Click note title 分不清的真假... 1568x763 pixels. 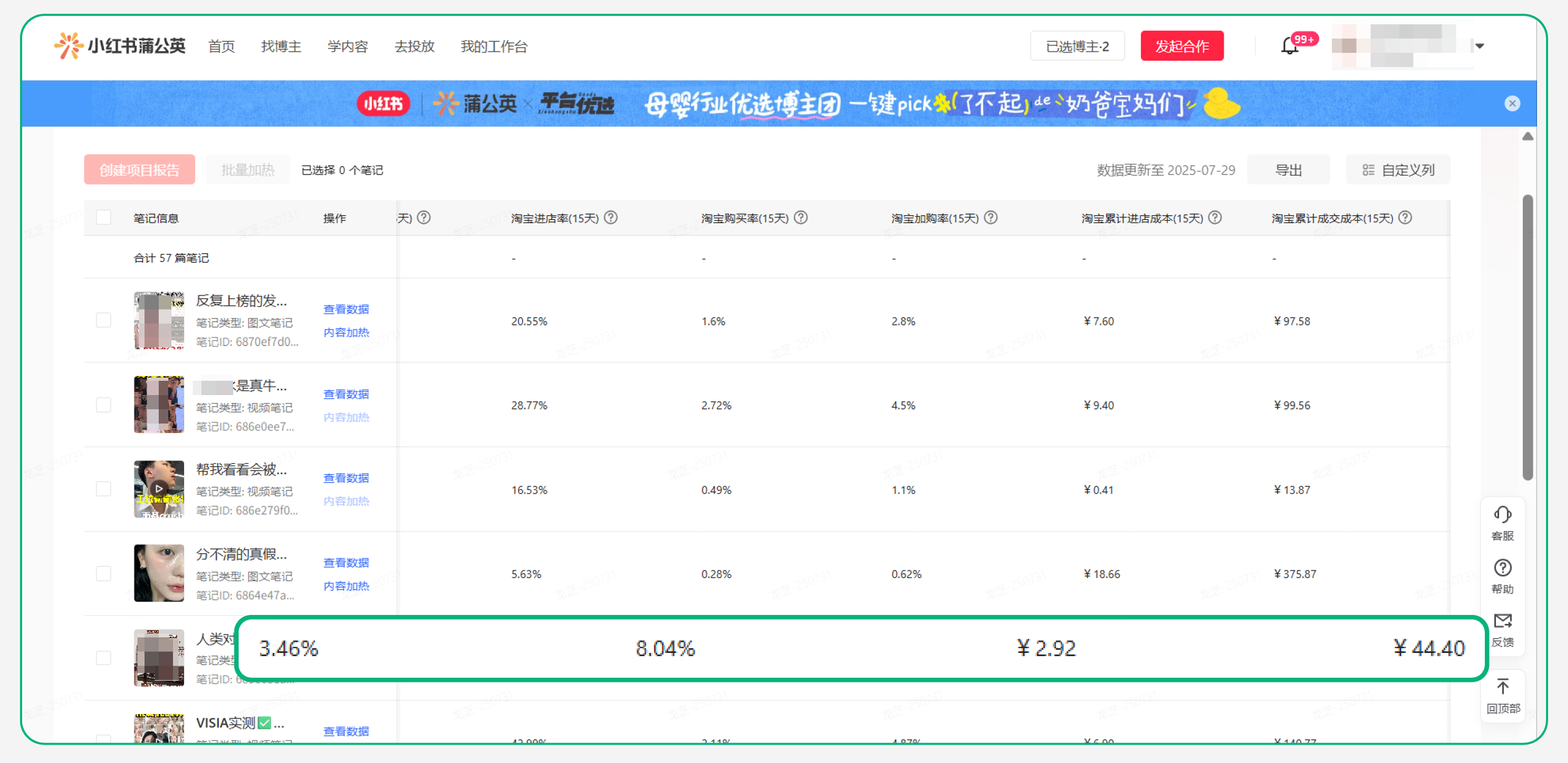click(x=241, y=554)
